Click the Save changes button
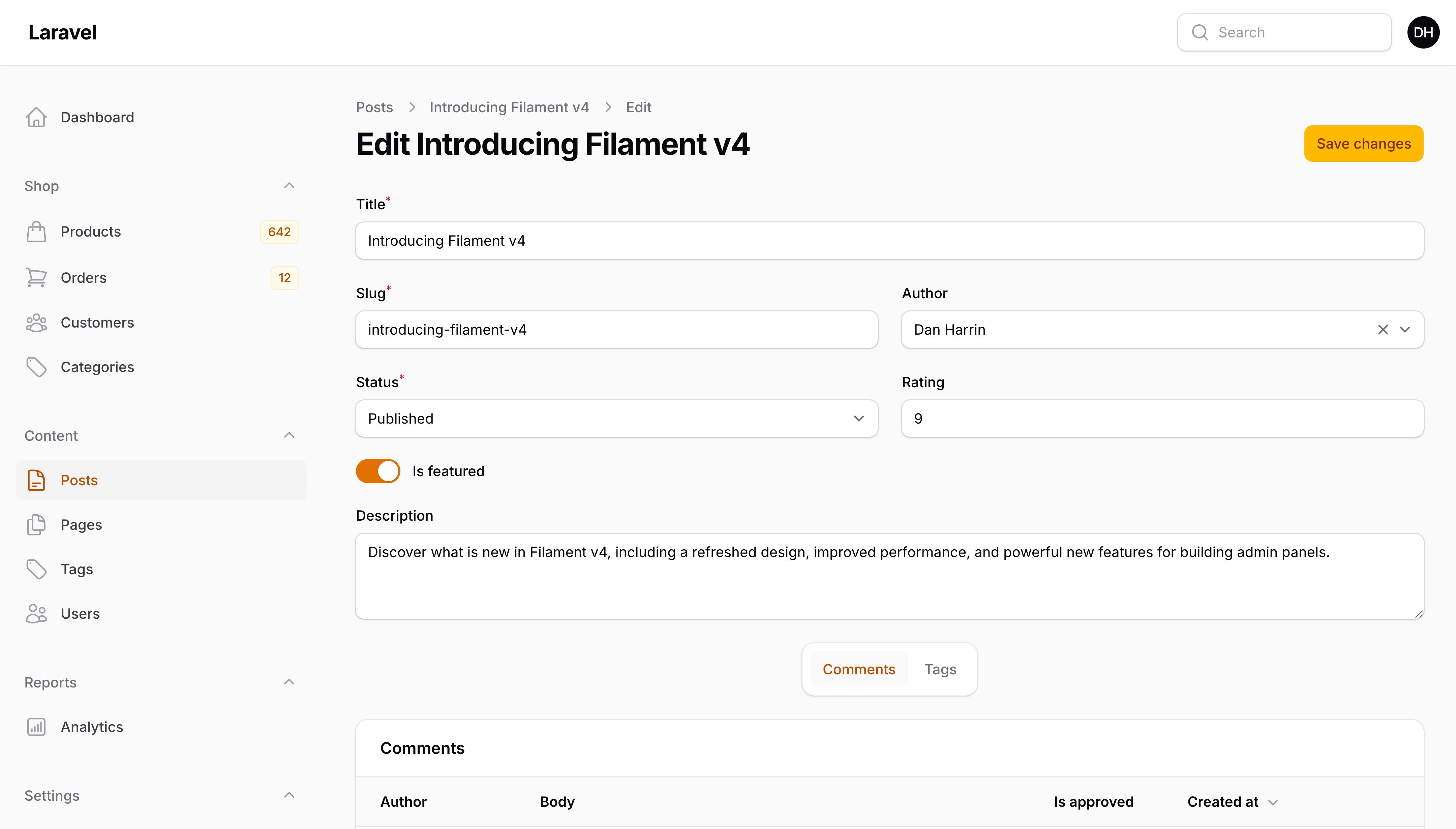Screen dimensions: 1456x829 1364,144
